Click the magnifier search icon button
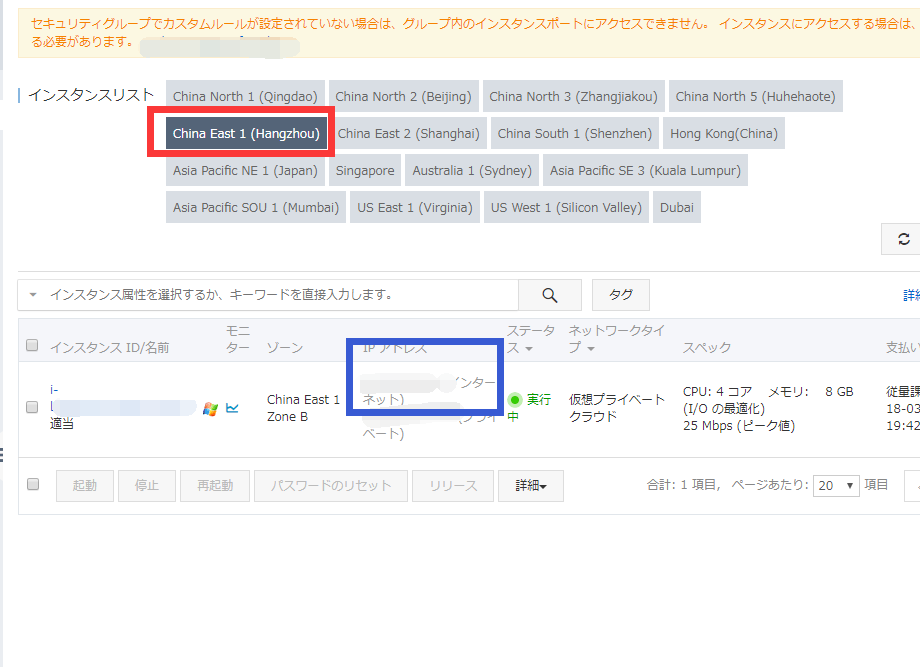920x667 pixels. coord(550,295)
